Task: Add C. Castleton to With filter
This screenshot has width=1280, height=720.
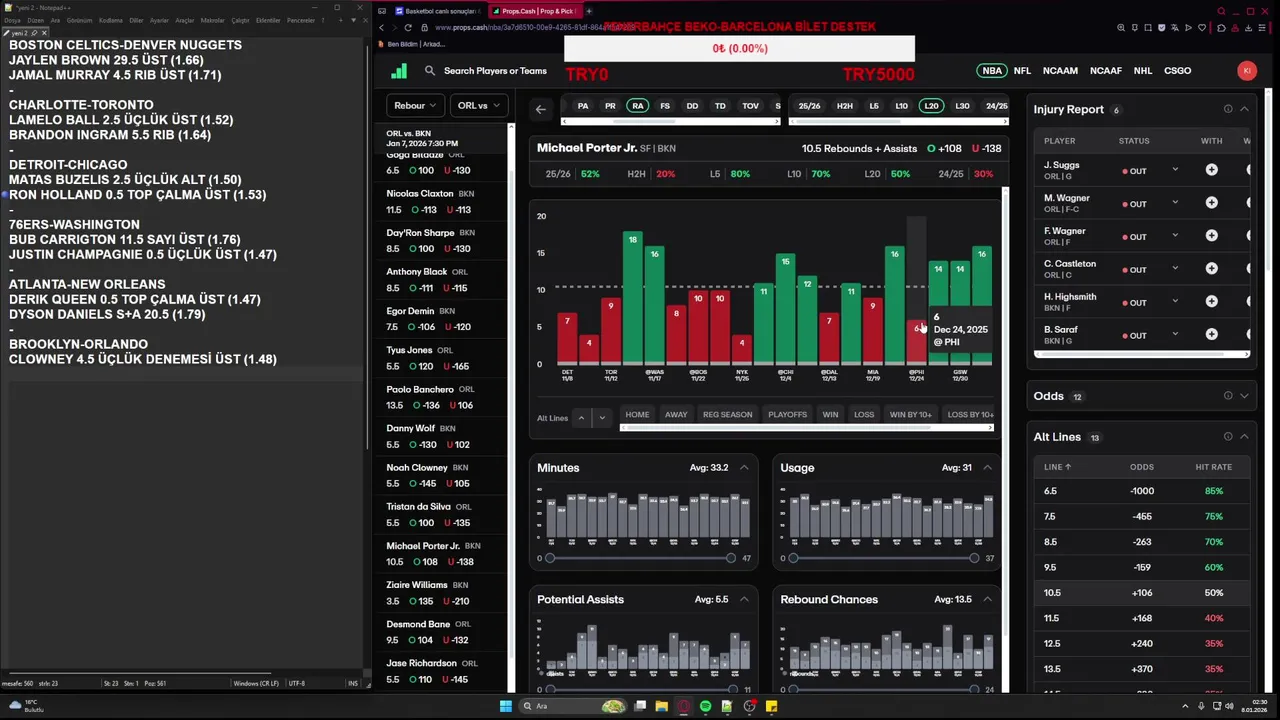Action: point(1211,269)
